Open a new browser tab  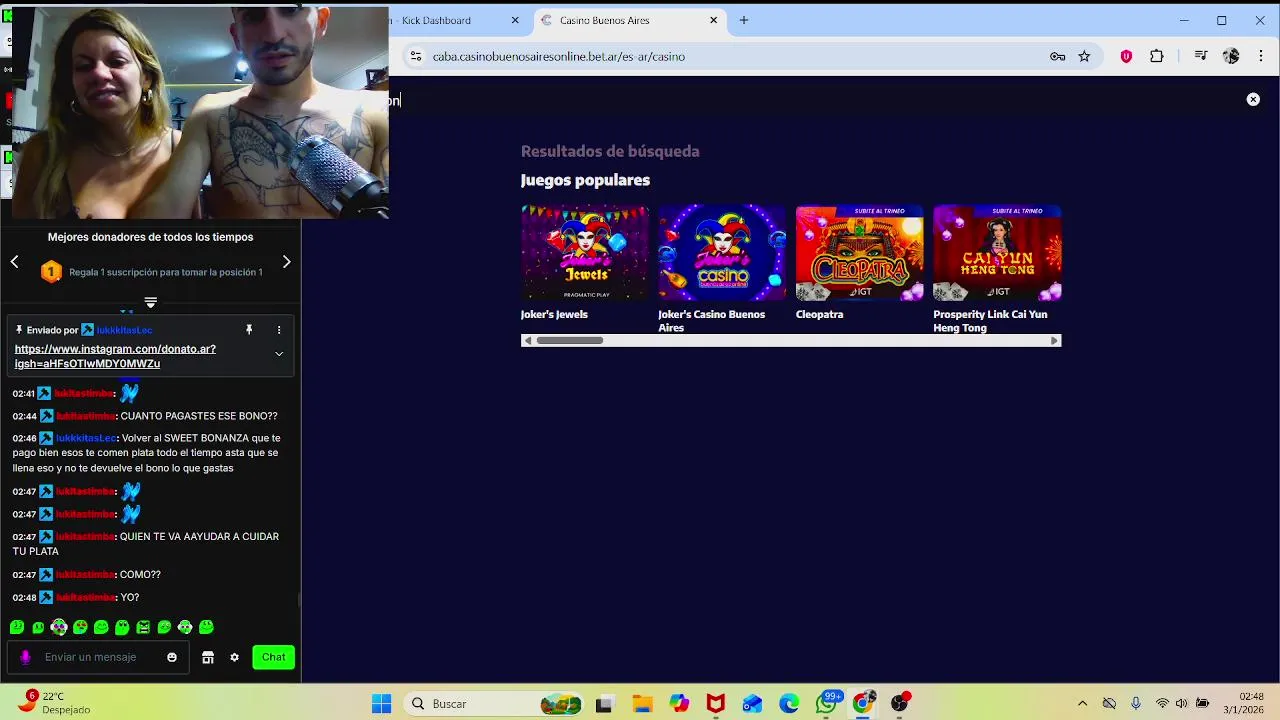pos(744,20)
